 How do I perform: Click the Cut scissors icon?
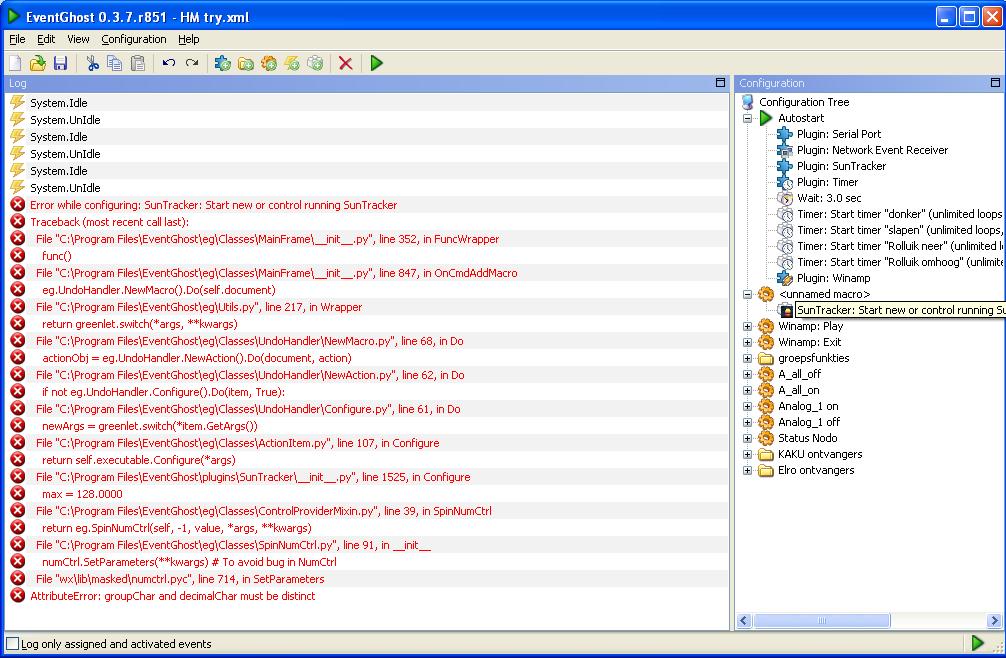[92, 63]
